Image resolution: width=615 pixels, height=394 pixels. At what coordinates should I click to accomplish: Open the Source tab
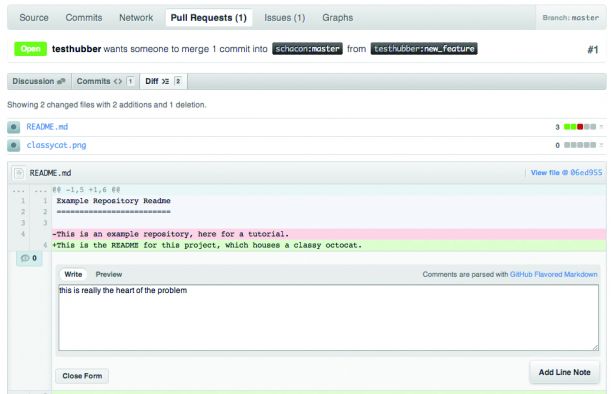34,18
